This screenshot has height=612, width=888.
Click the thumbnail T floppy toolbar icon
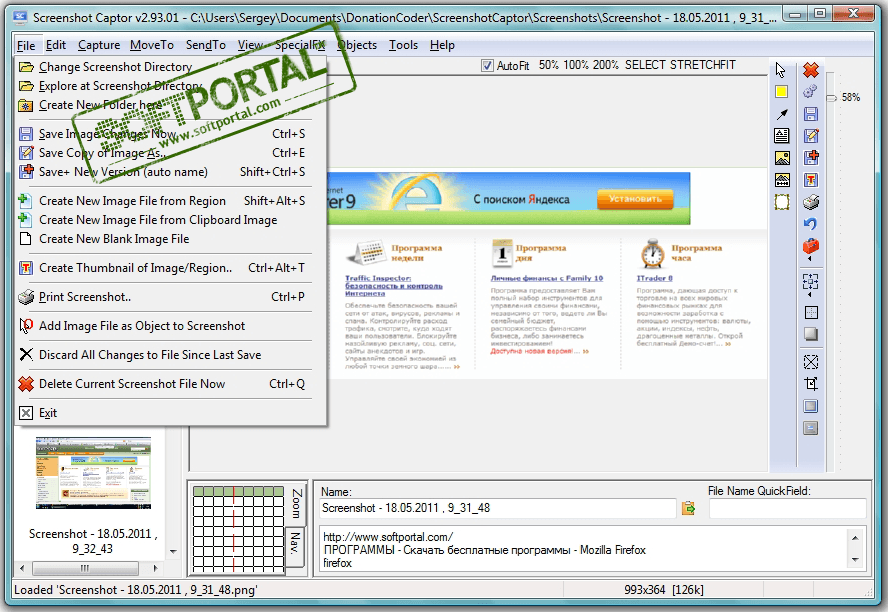[x=811, y=180]
